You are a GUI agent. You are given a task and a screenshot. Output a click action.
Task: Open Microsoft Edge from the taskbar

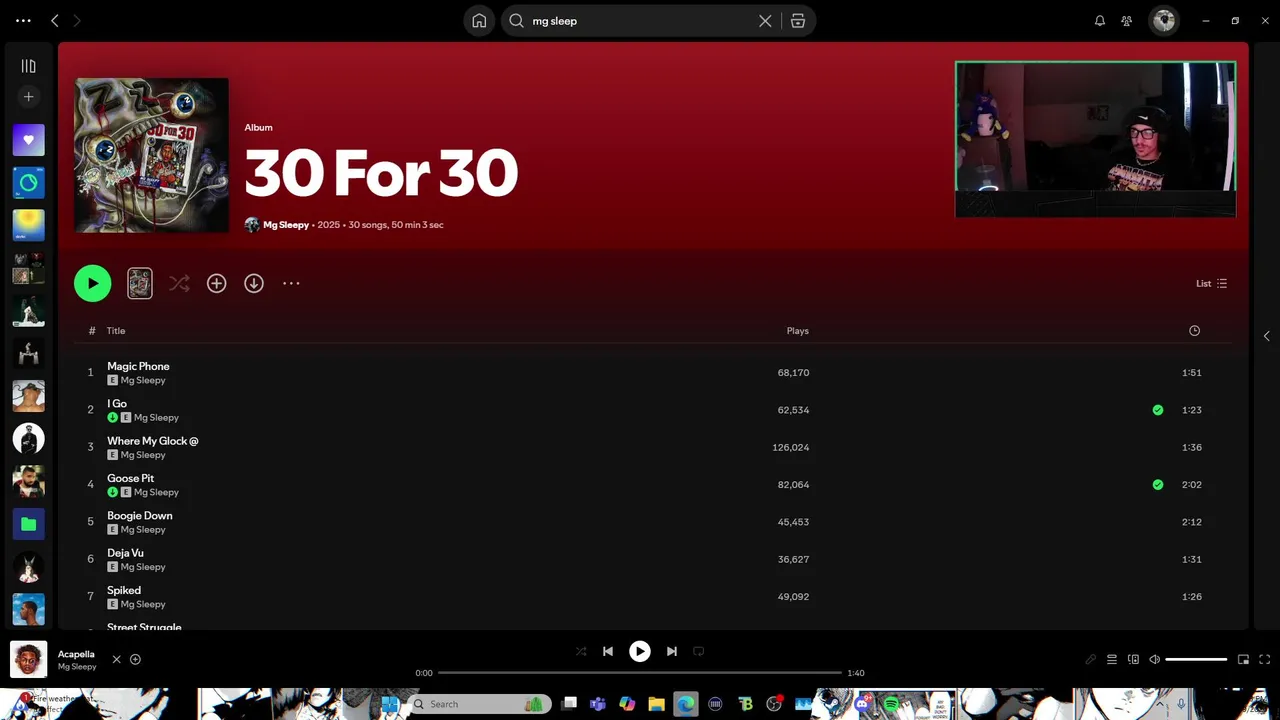[685, 704]
